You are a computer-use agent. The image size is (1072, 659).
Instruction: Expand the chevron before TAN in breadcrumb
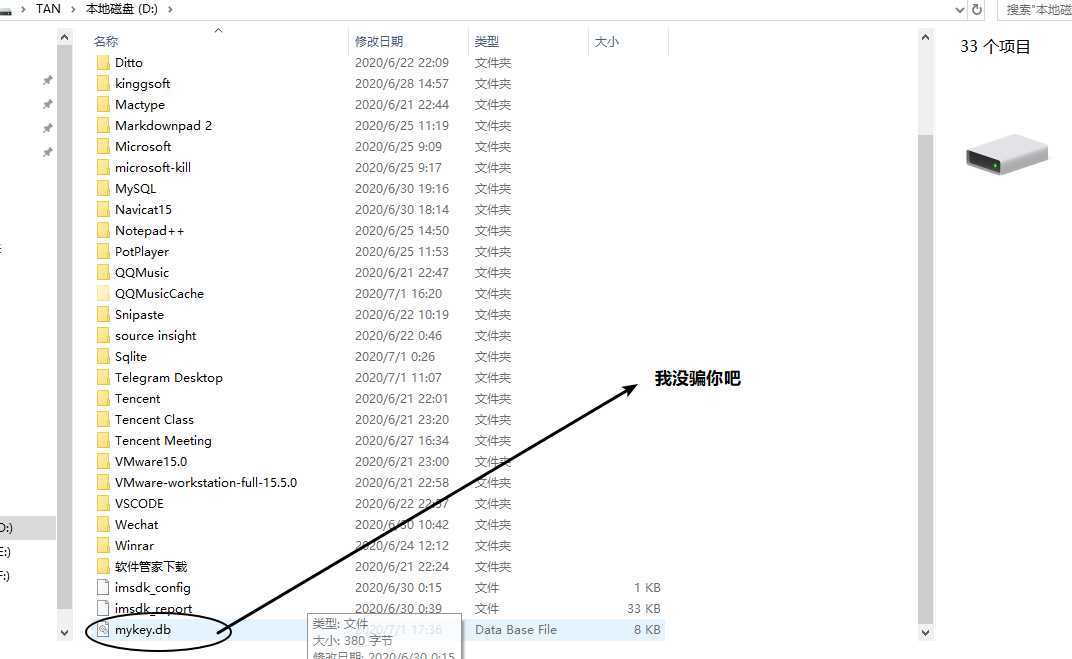23,10
